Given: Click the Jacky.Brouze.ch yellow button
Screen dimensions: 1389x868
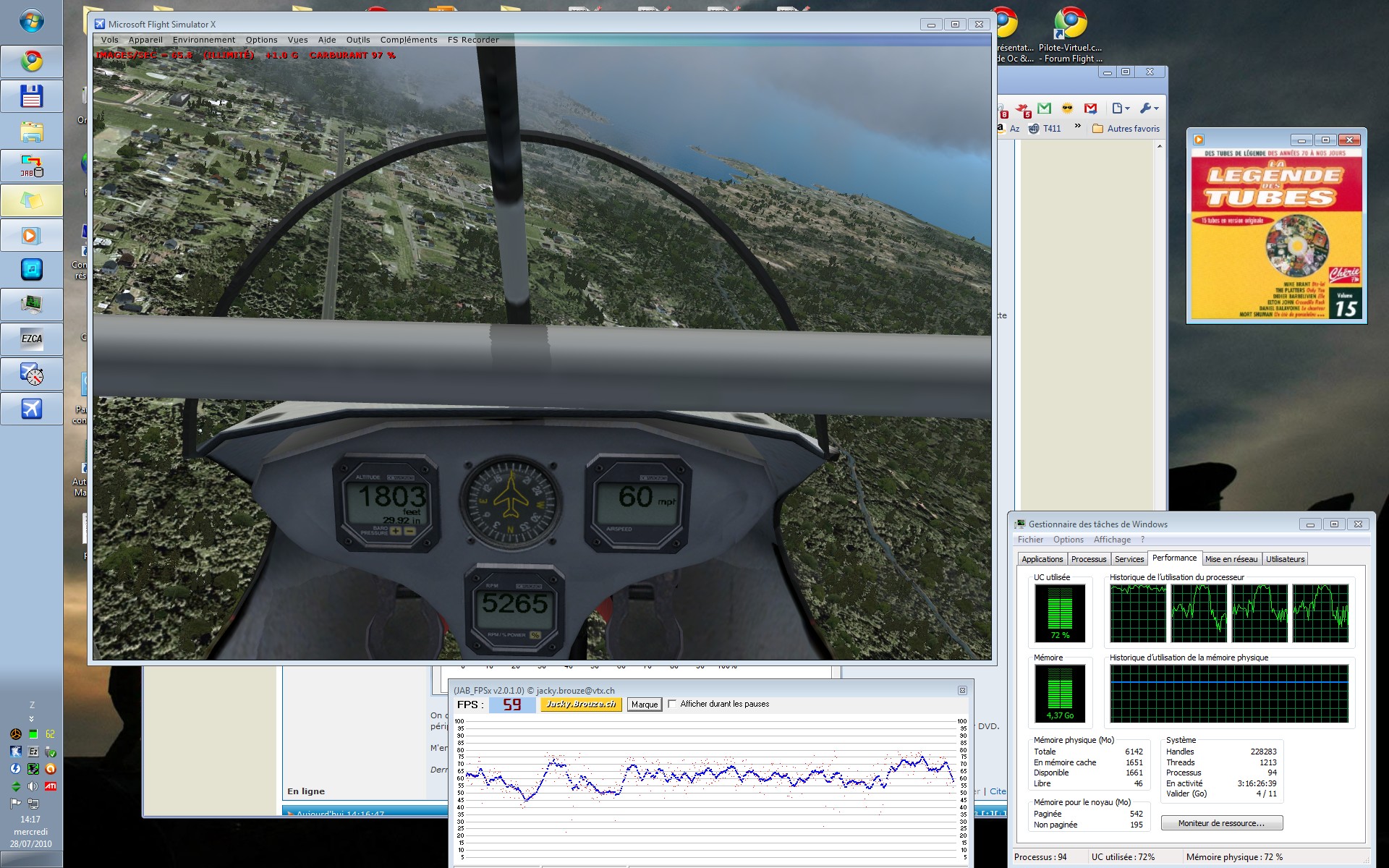Looking at the screenshot, I should [x=581, y=704].
